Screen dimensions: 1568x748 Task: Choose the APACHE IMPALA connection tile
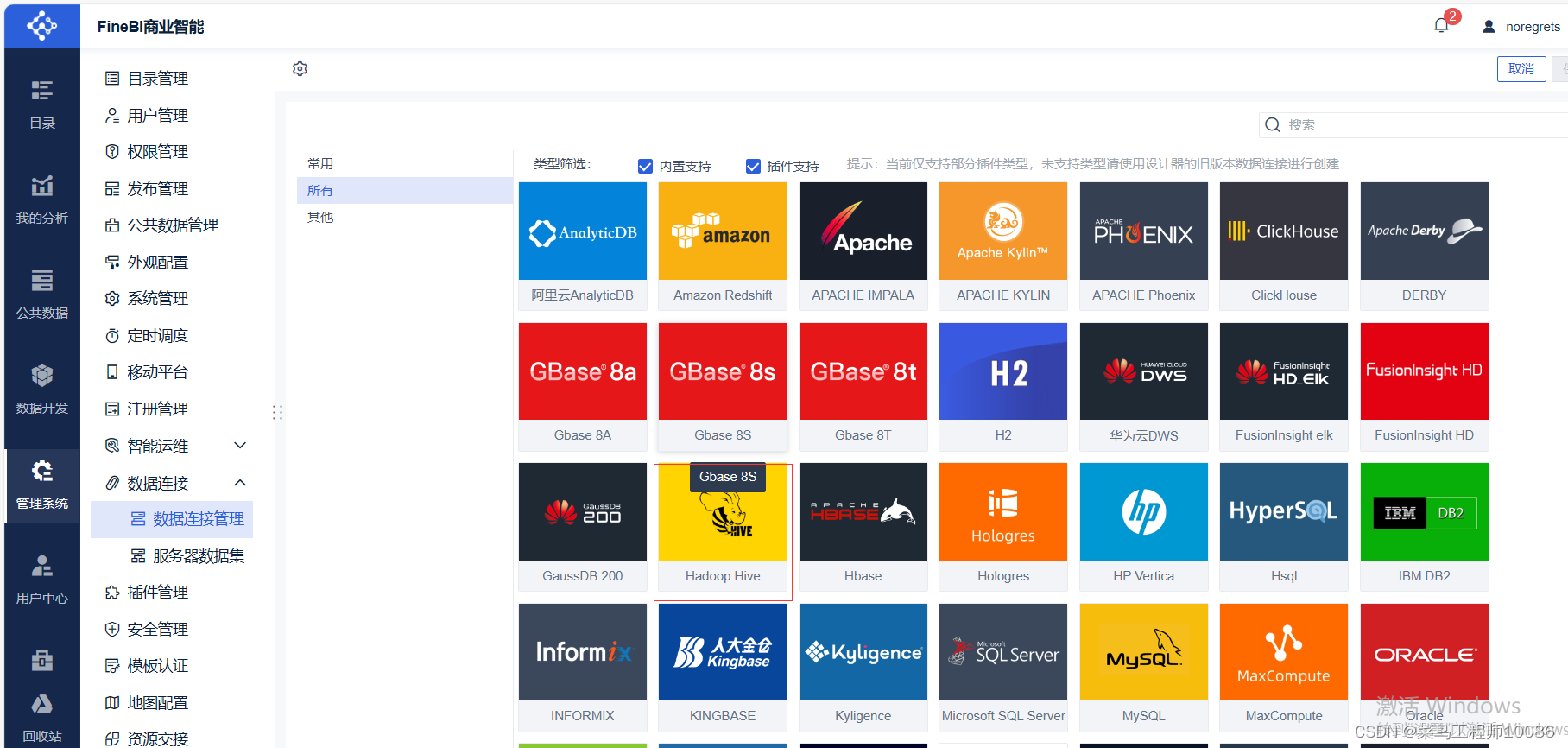[863, 245]
